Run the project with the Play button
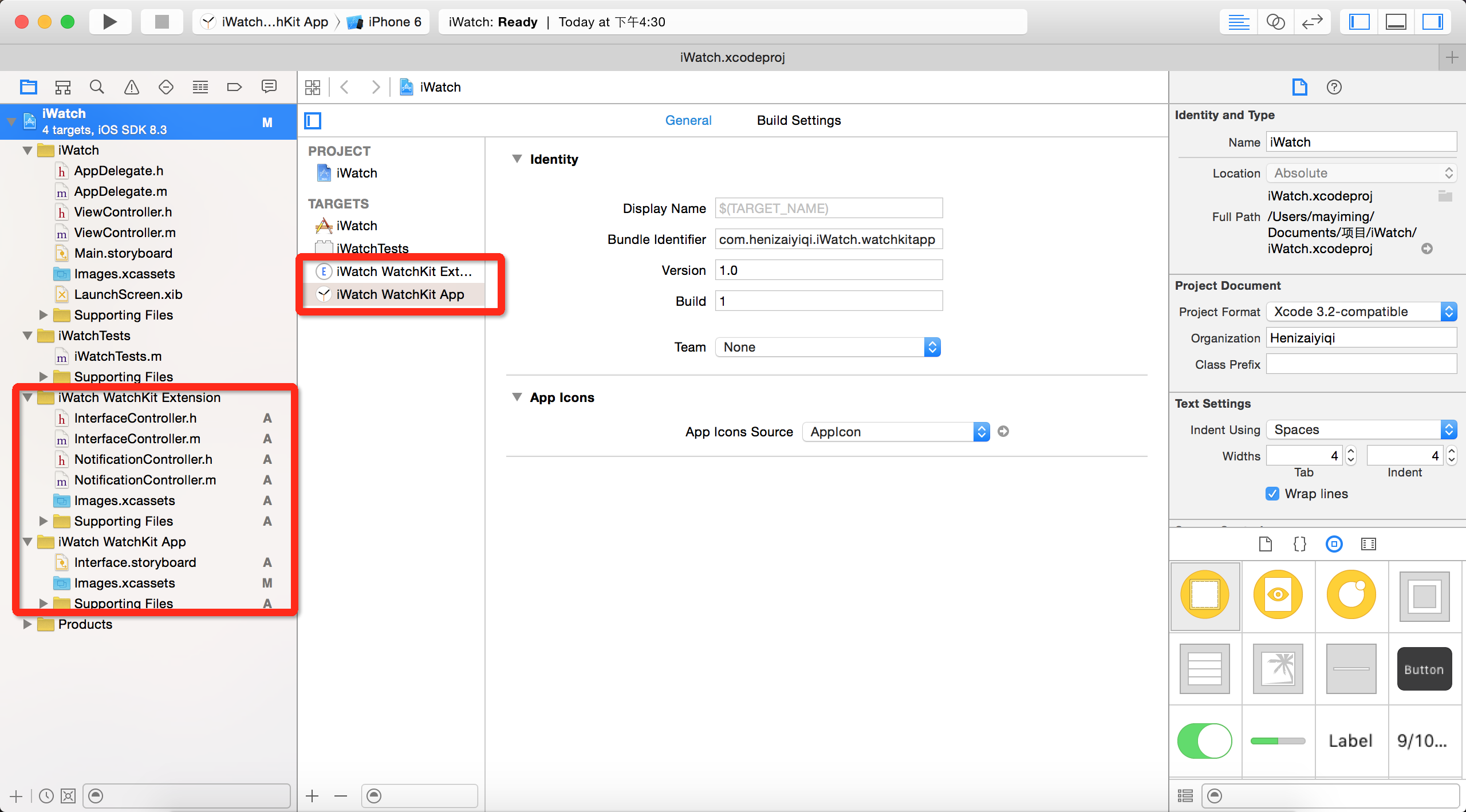This screenshot has width=1466, height=812. 110,22
